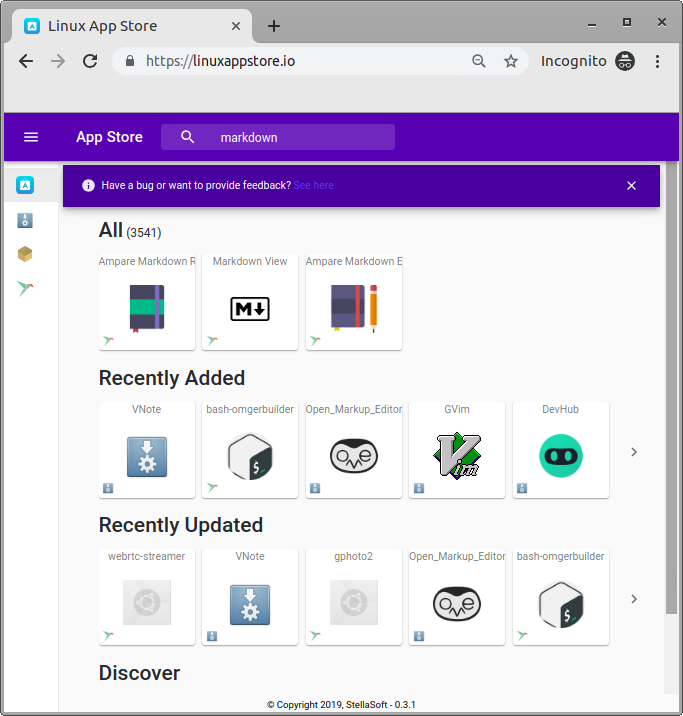Click the gphoto2 card title
The height and width of the screenshot is (716, 683).
[x=354, y=556]
